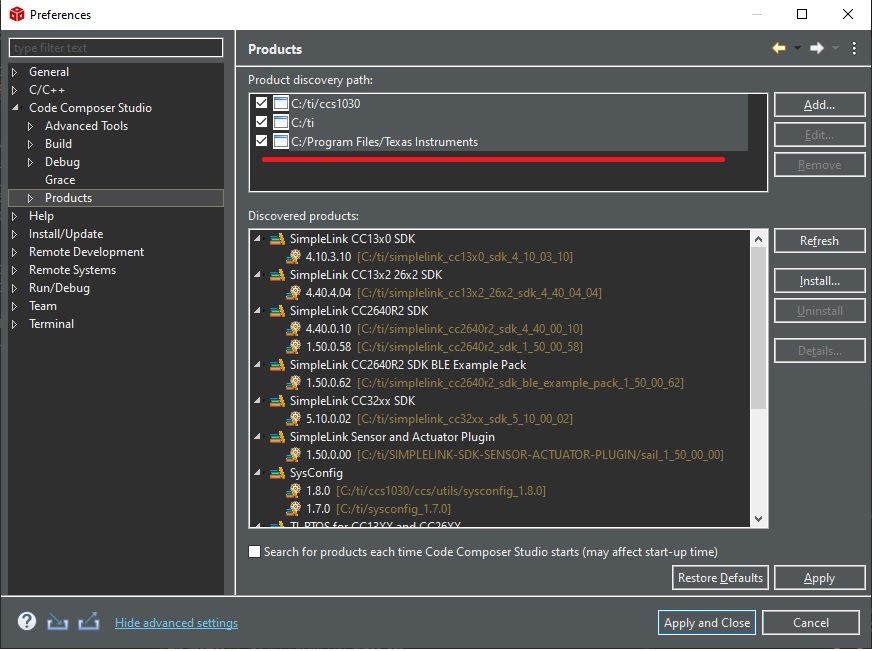This screenshot has height=651, width=872.
Task: Collapse the SysConfig product entry
Action: 257,473
